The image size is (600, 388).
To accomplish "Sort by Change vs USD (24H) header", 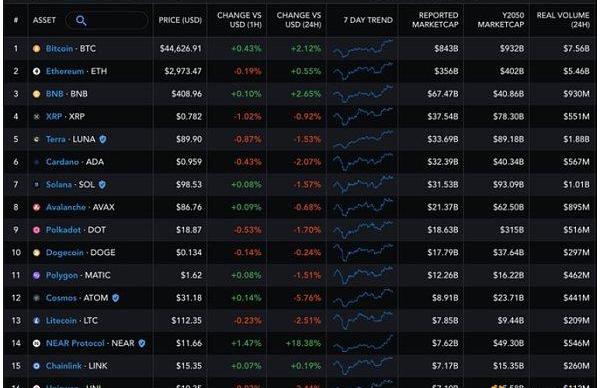I will [299, 20].
